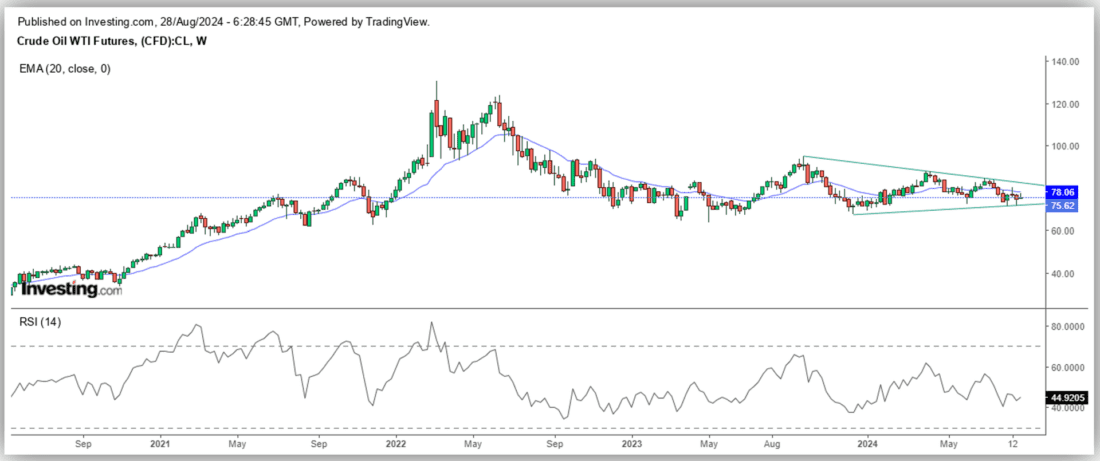The image size is (1100, 461).
Task: Click the 12 date label on the time axis
Action: (x=1013, y=444)
